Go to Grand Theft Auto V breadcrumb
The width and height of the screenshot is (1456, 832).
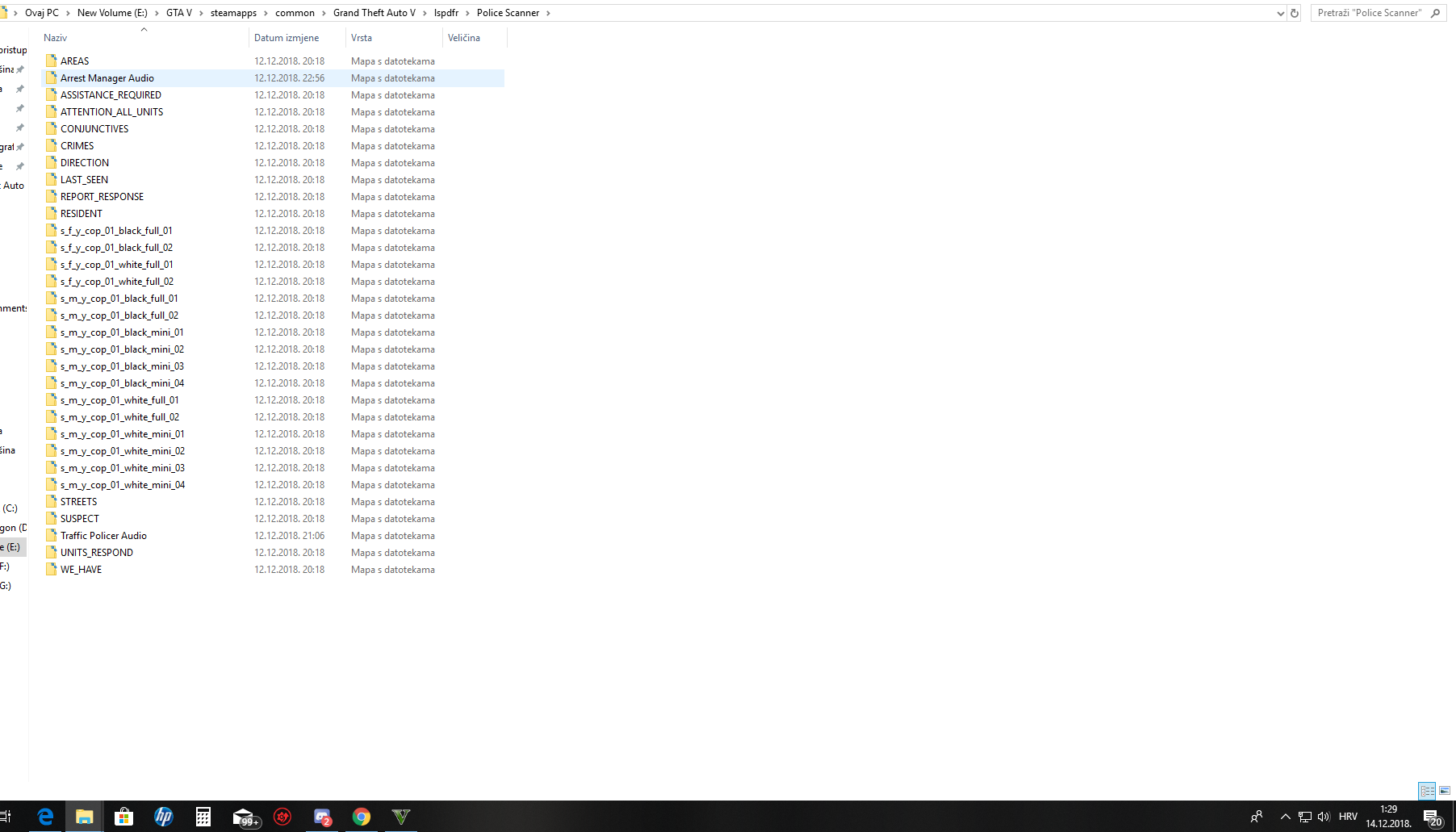[374, 13]
